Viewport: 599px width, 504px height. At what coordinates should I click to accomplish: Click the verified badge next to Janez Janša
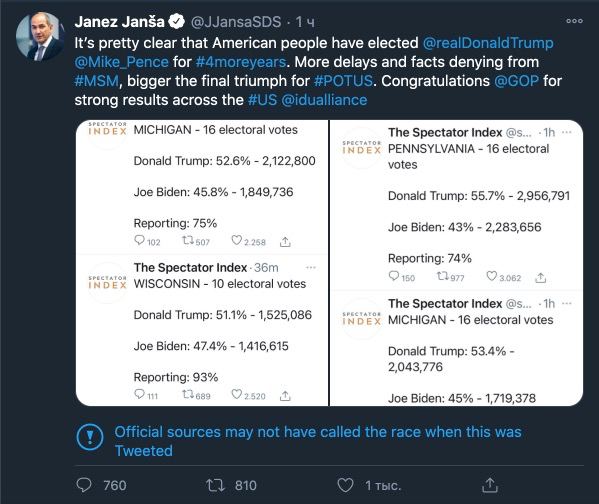(x=177, y=22)
